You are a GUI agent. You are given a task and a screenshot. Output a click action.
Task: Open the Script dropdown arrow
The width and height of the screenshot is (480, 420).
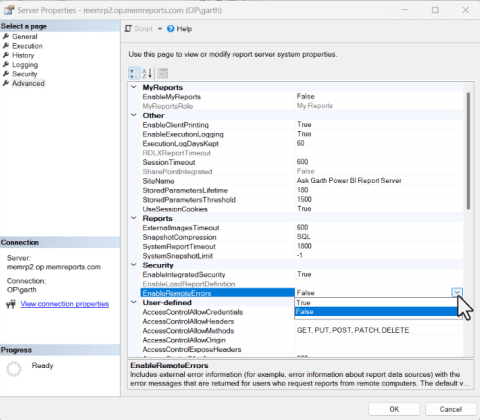pos(160,29)
